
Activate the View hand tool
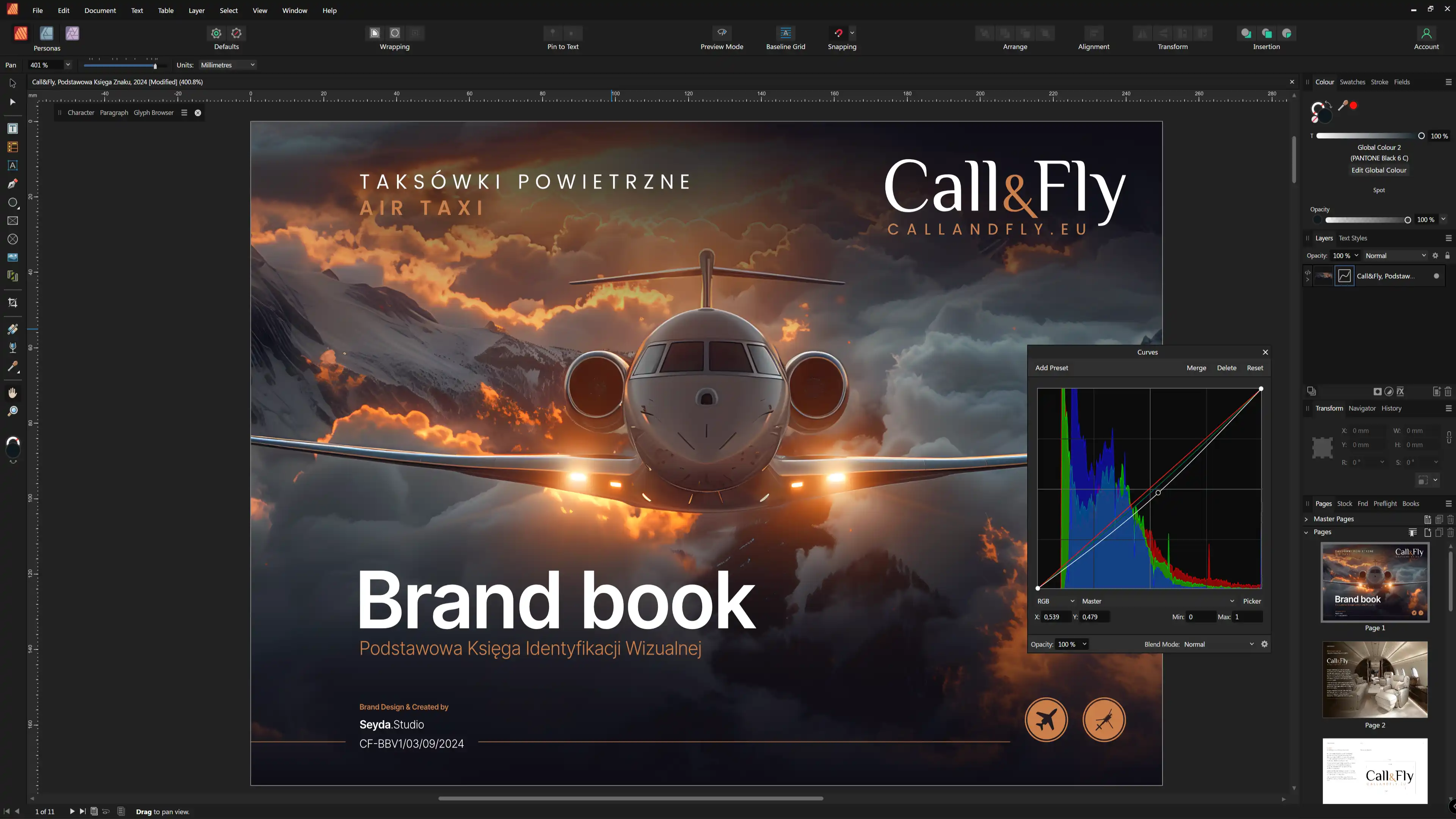(13, 393)
